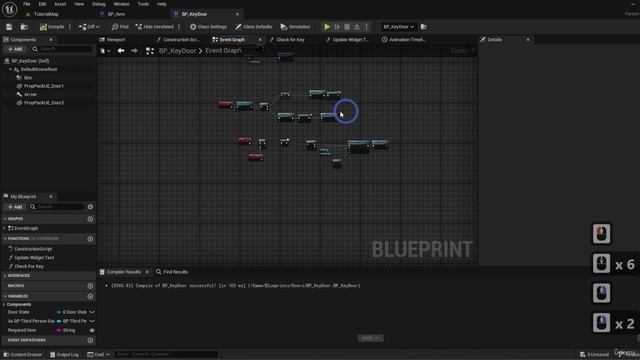Browse to asset in Content Browser icon

point(24,27)
